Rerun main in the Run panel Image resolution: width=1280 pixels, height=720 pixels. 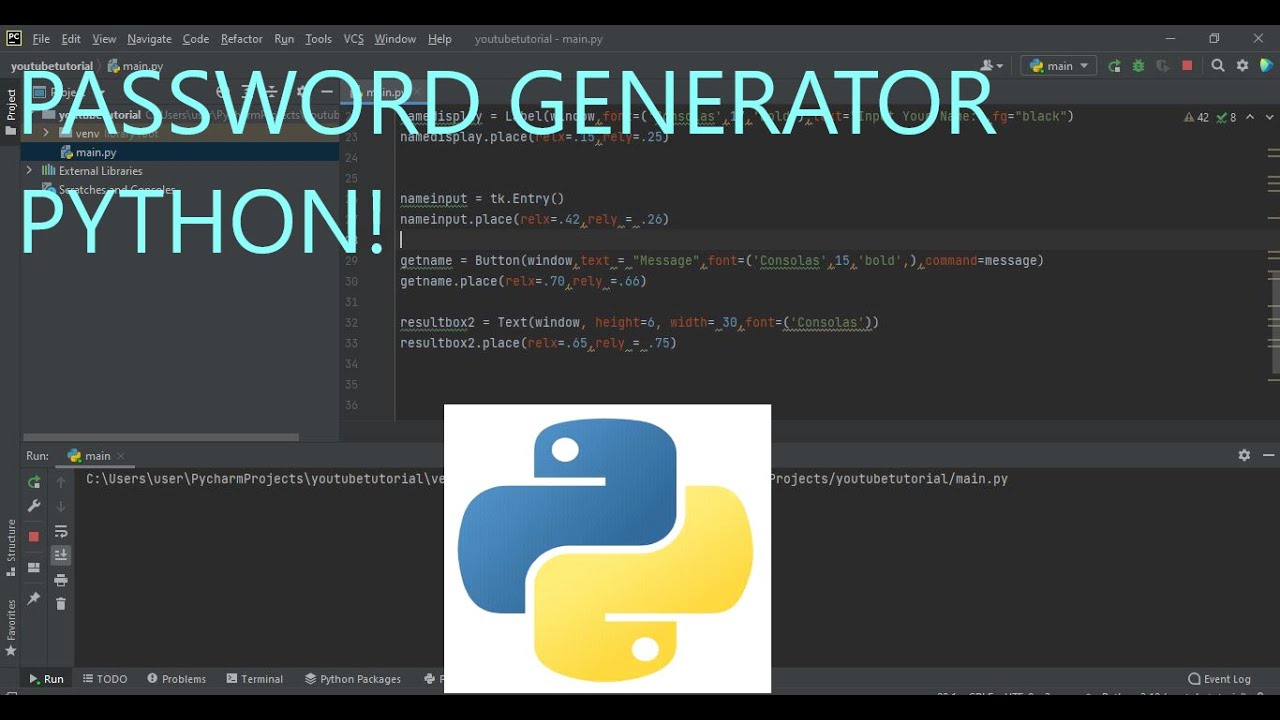[34, 482]
